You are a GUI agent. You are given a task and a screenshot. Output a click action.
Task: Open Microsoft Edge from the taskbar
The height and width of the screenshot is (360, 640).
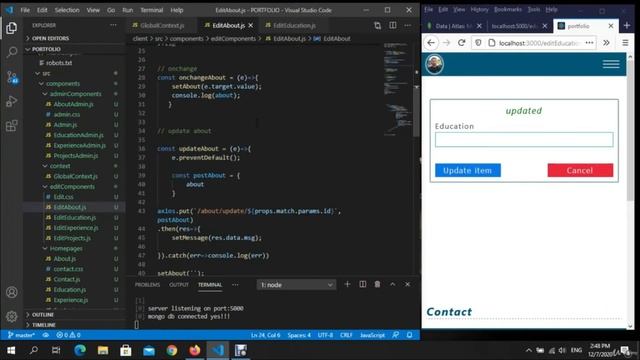[80, 350]
